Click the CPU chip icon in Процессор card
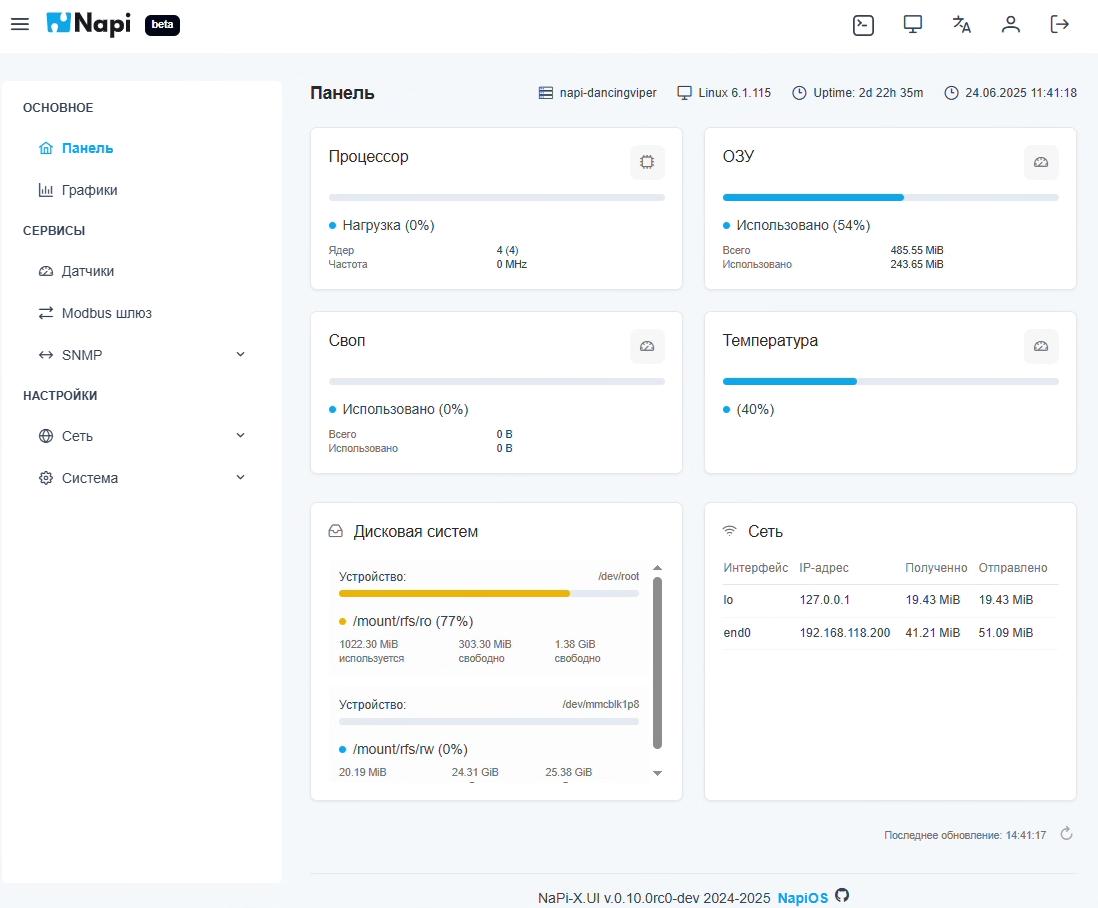1098x908 pixels. coord(647,162)
